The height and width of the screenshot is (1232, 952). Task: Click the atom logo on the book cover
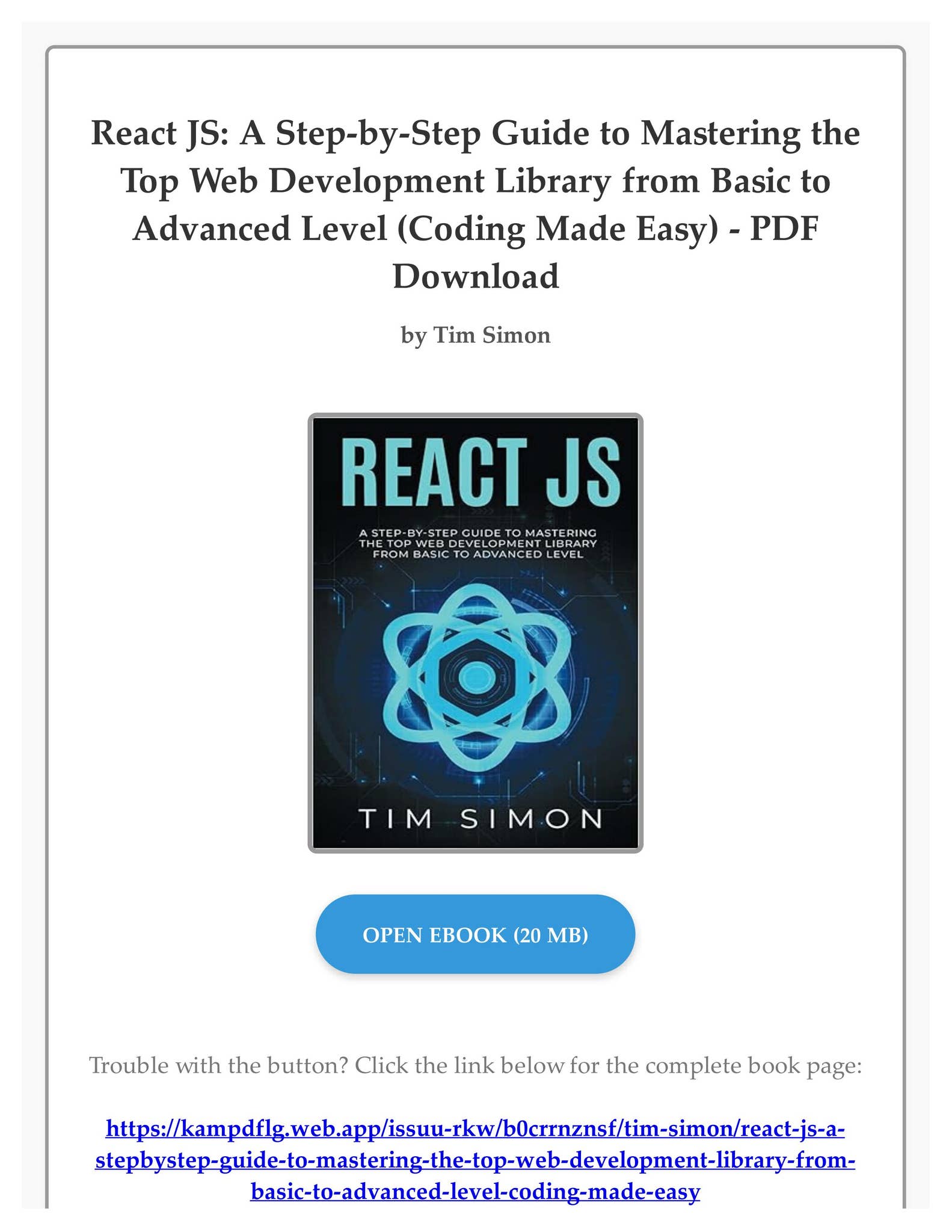pyautogui.click(x=476, y=677)
